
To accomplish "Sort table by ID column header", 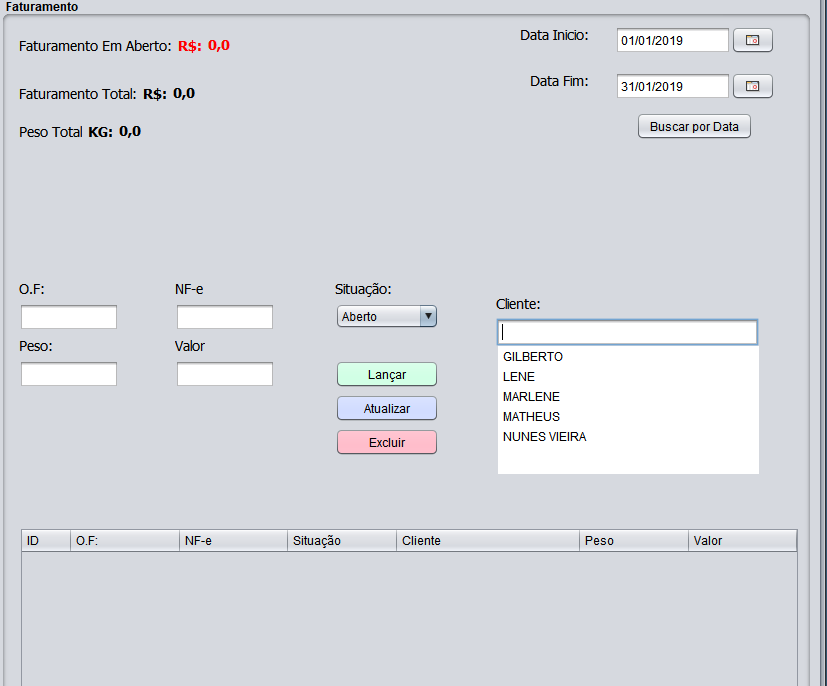I will (x=46, y=541).
